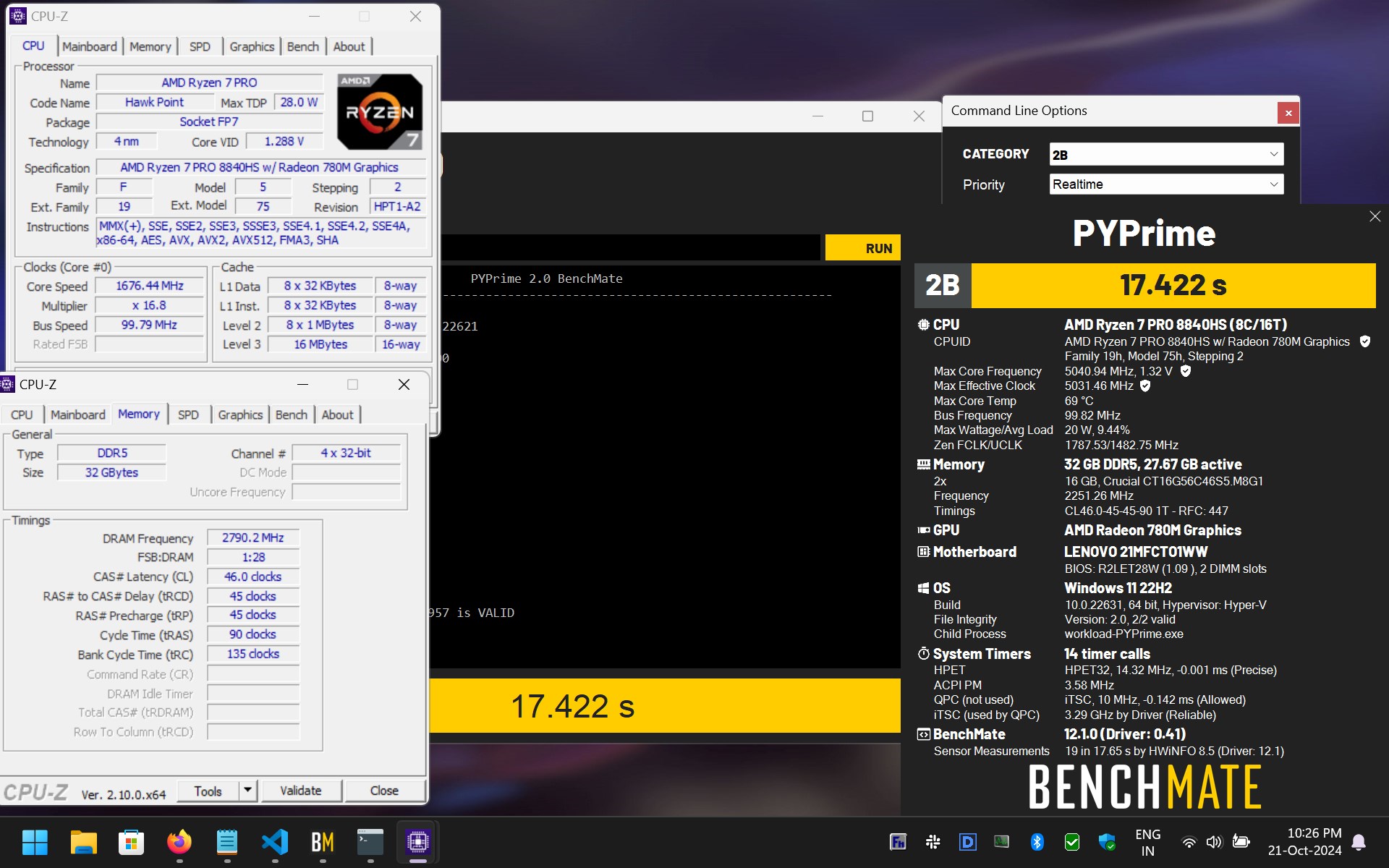Click the DRAM Frequency value field
The height and width of the screenshot is (868, 1389).
[x=253, y=537]
